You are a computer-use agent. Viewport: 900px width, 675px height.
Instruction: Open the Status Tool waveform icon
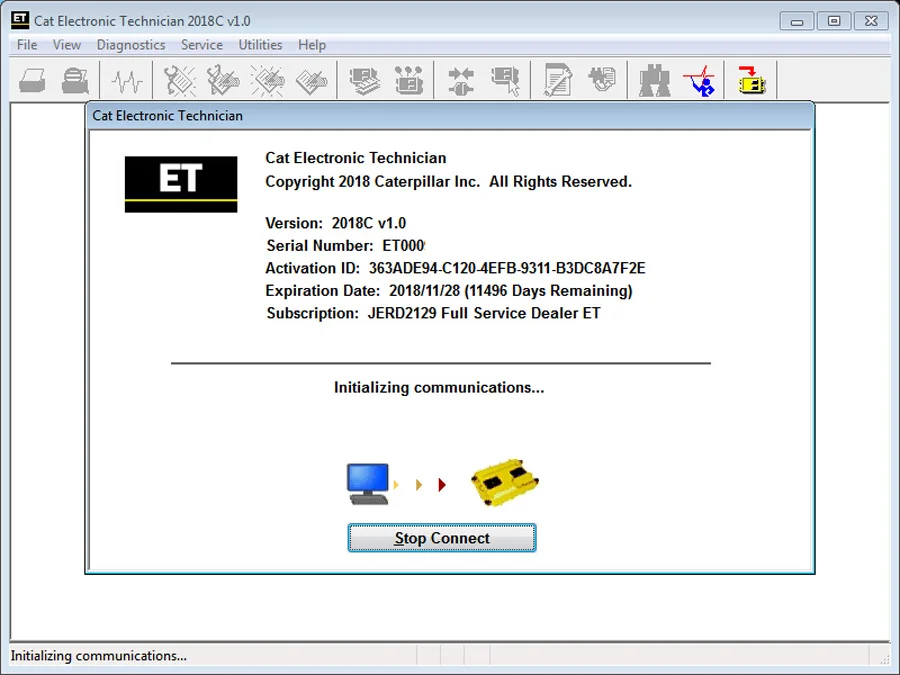126,81
